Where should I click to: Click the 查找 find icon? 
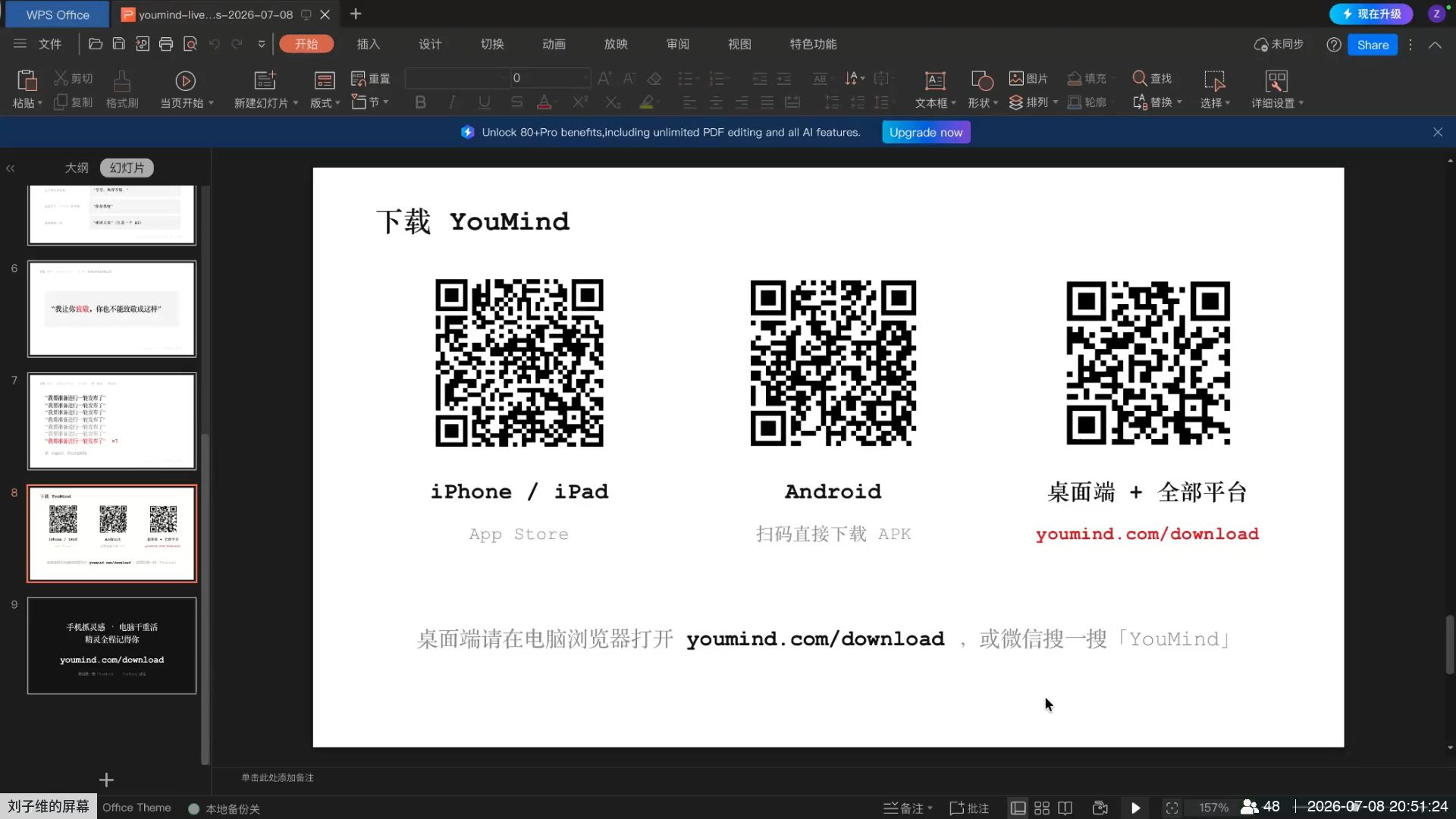click(1139, 78)
